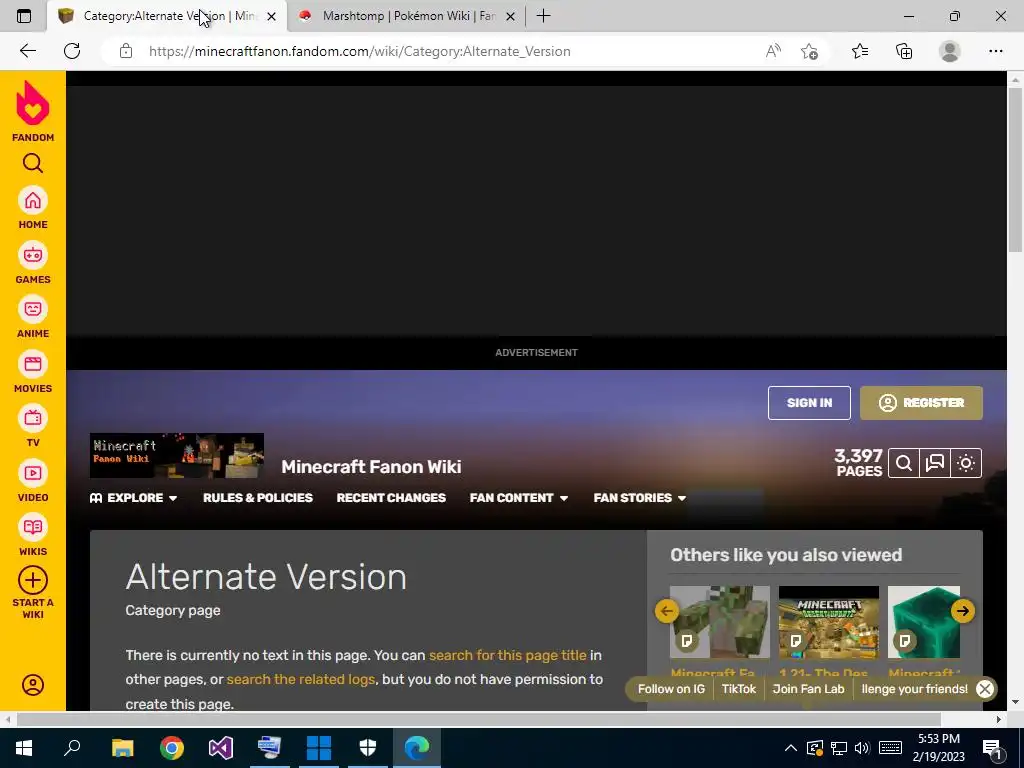The width and height of the screenshot is (1024, 768).
Task: Click TikTok link in bottom banner
Action: click(739, 689)
